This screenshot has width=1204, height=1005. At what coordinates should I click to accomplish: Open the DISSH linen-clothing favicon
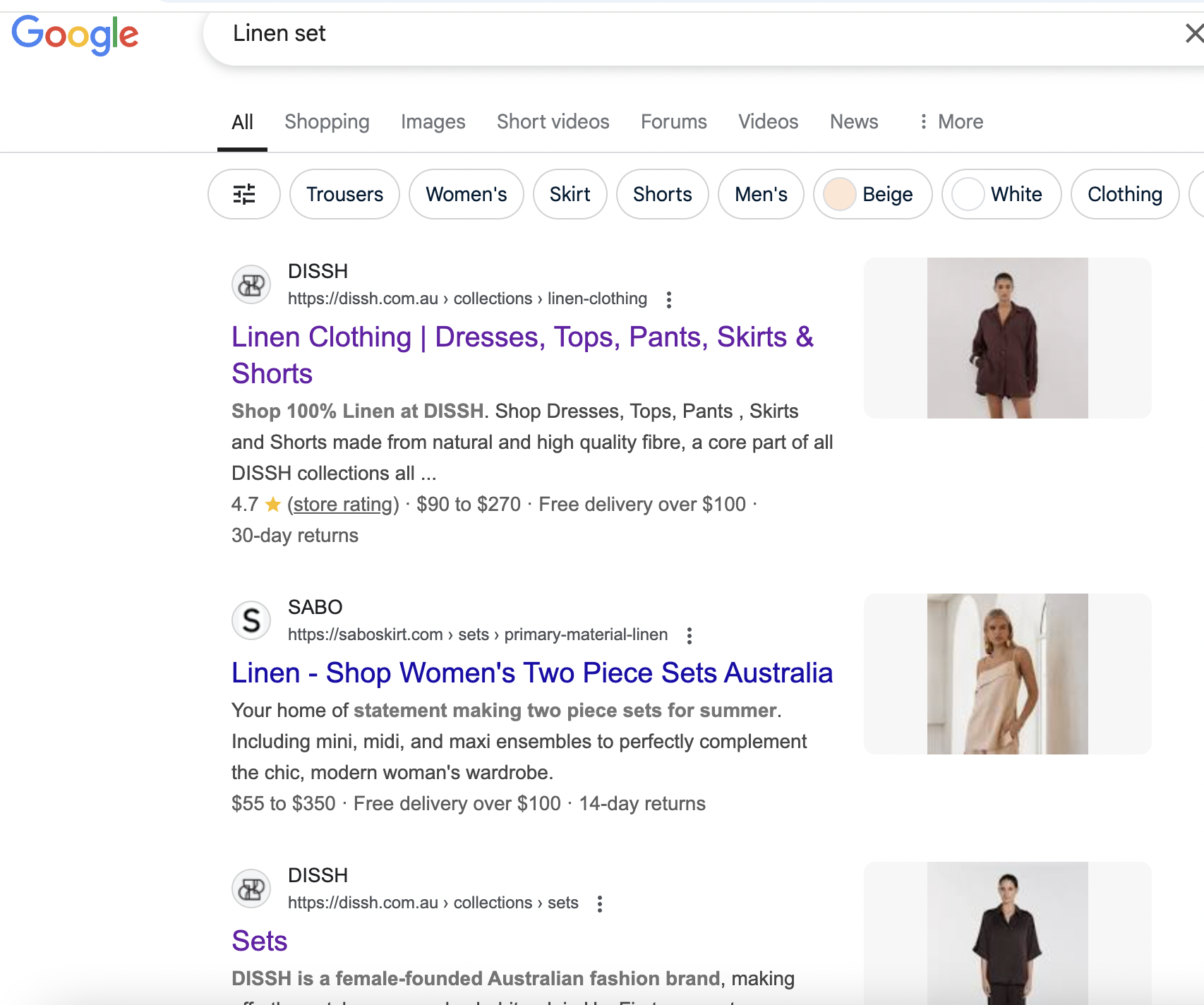(x=251, y=284)
